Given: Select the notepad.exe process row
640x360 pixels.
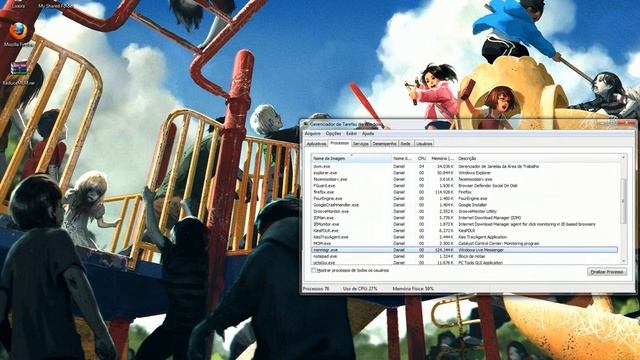Looking at the screenshot, I should click(465, 256).
